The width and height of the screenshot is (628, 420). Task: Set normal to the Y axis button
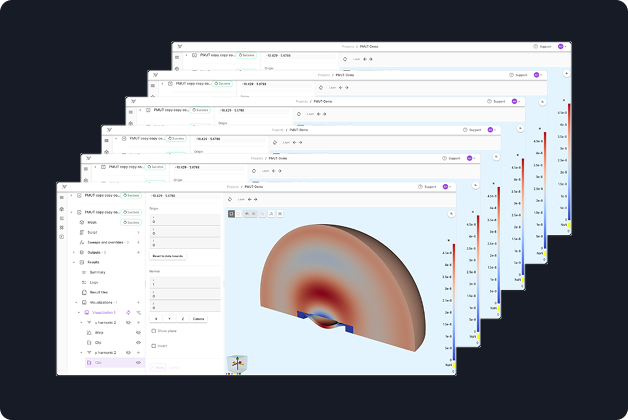tap(169, 319)
